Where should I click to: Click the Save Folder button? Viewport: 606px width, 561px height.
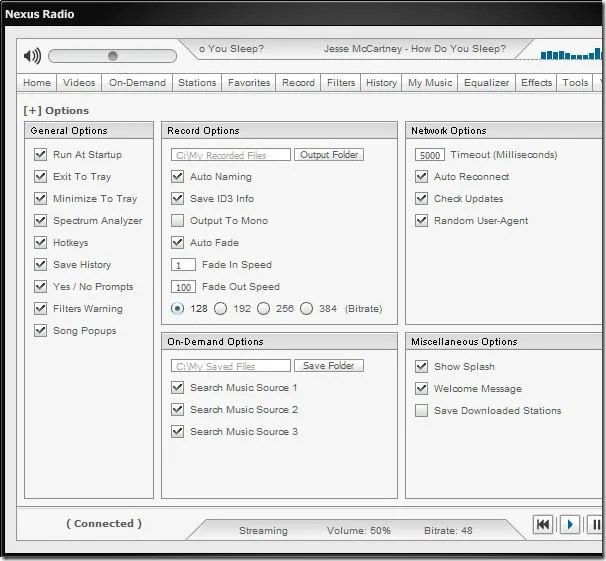point(329,366)
